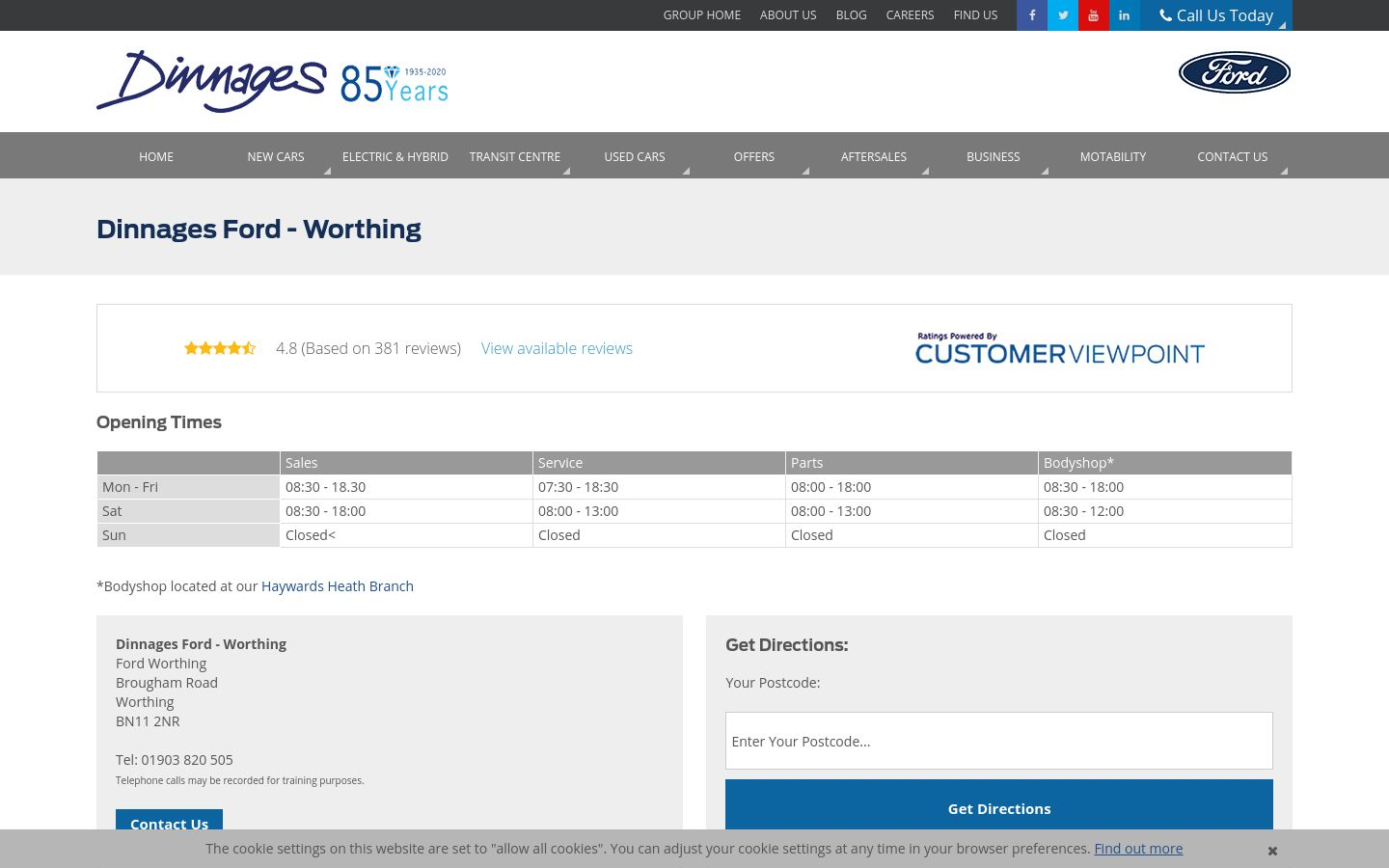
Task: Follow the Haywards Heath Branch link
Action: pos(338,586)
